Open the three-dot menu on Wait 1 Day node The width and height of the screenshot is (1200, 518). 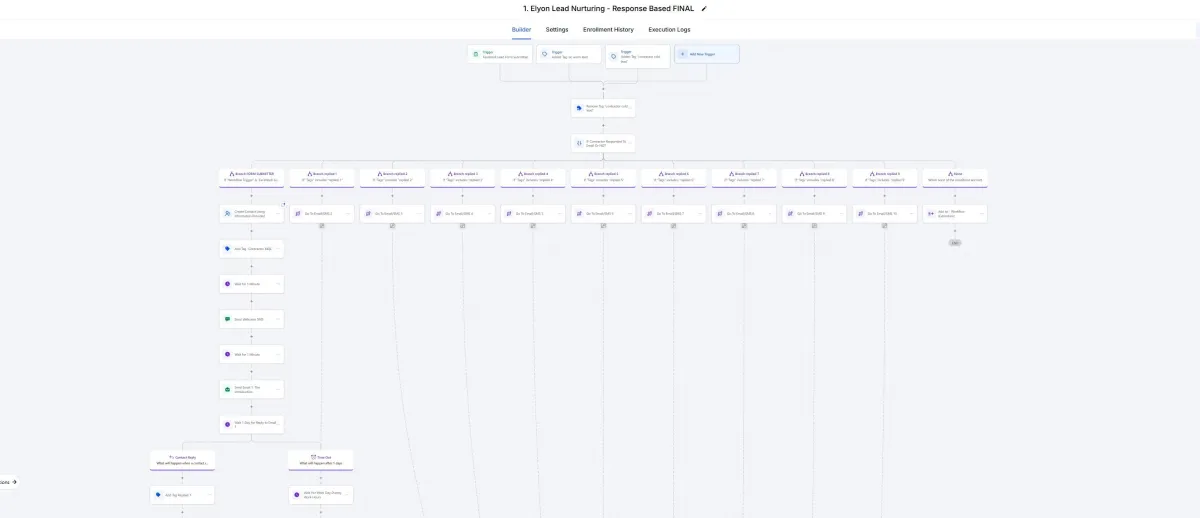coord(278,424)
